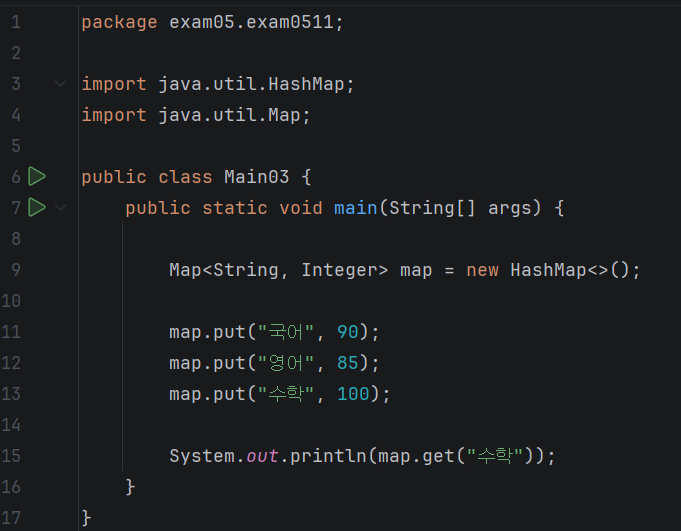681x531 pixels.
Task: Click the italic out field
Action: [262, 456]
